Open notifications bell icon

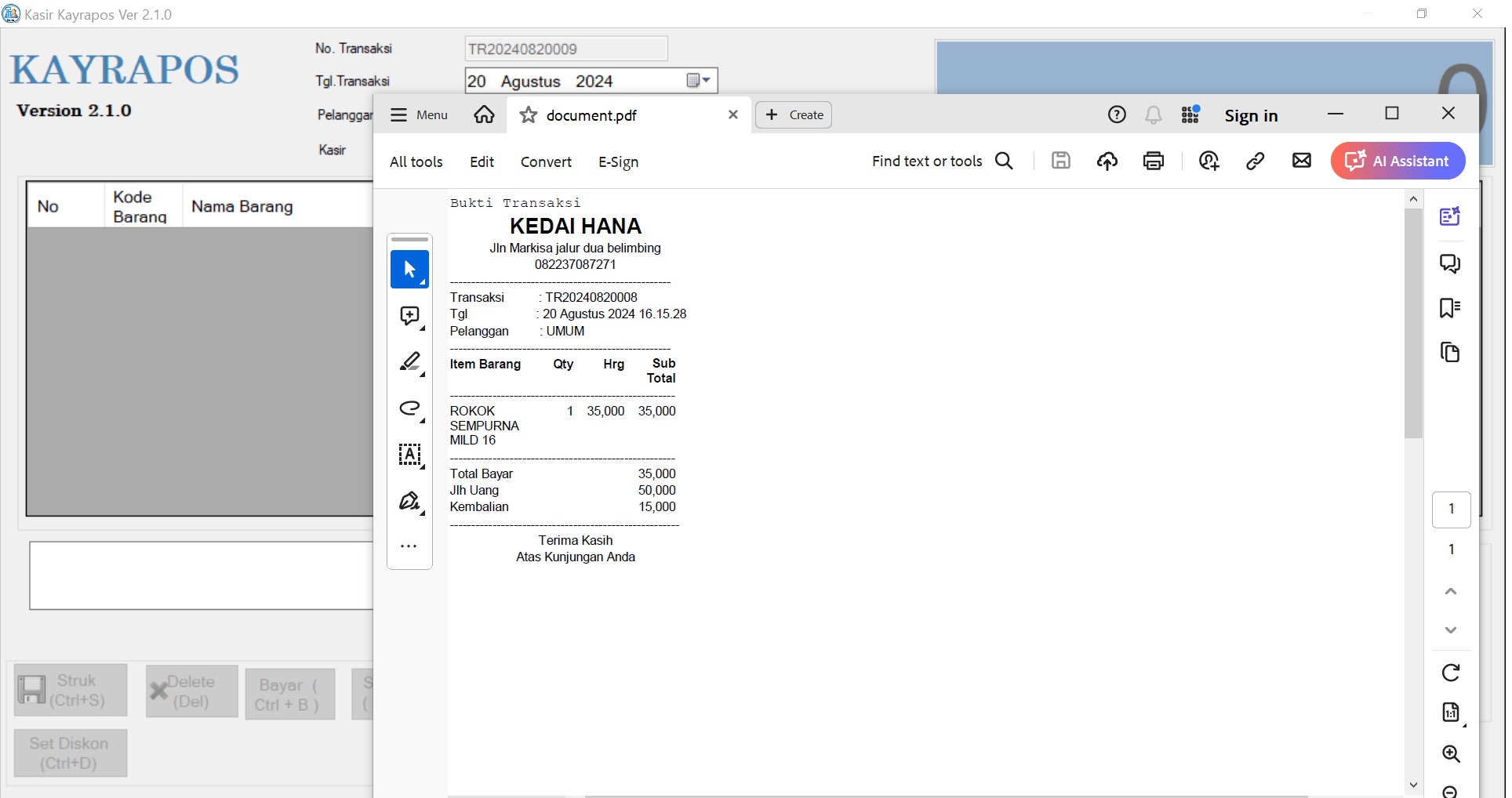click(1153, 115)
